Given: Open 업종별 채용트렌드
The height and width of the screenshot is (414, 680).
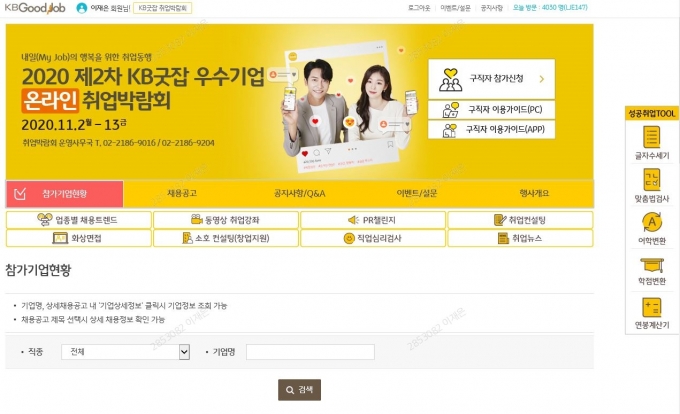Looking at the screenshot, I should 78,220.
